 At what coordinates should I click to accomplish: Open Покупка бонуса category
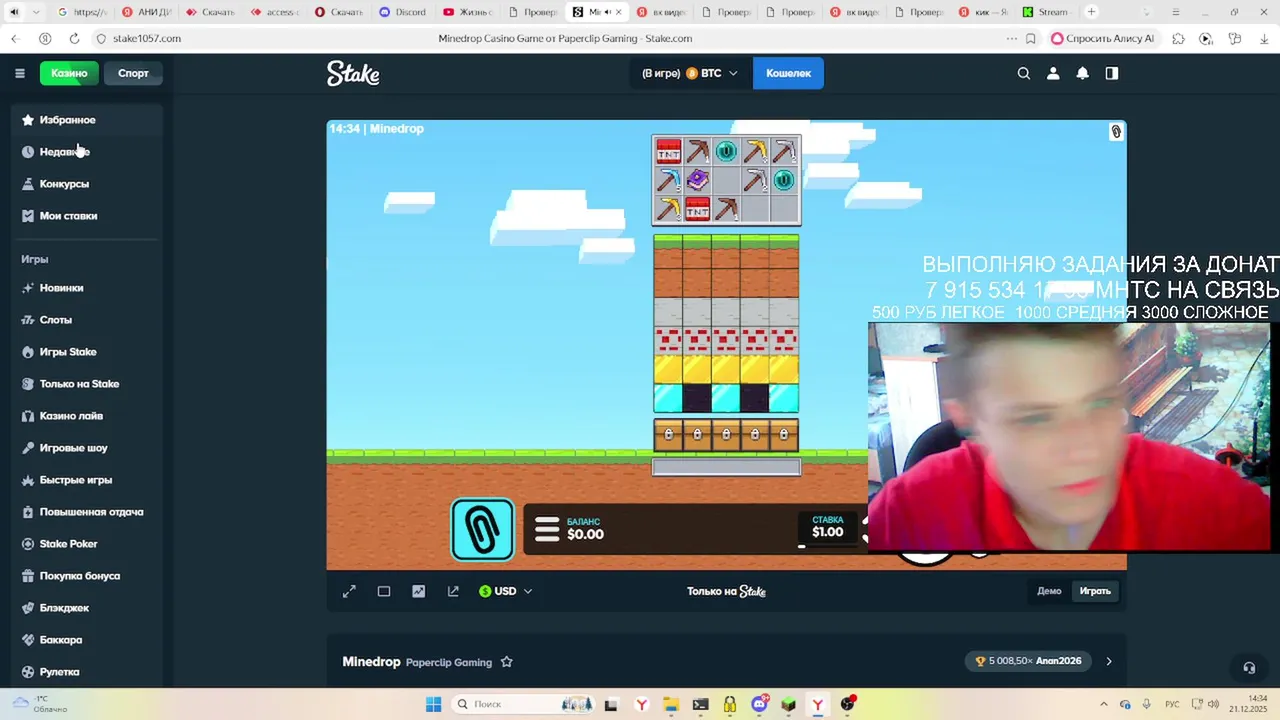[88, 576]
